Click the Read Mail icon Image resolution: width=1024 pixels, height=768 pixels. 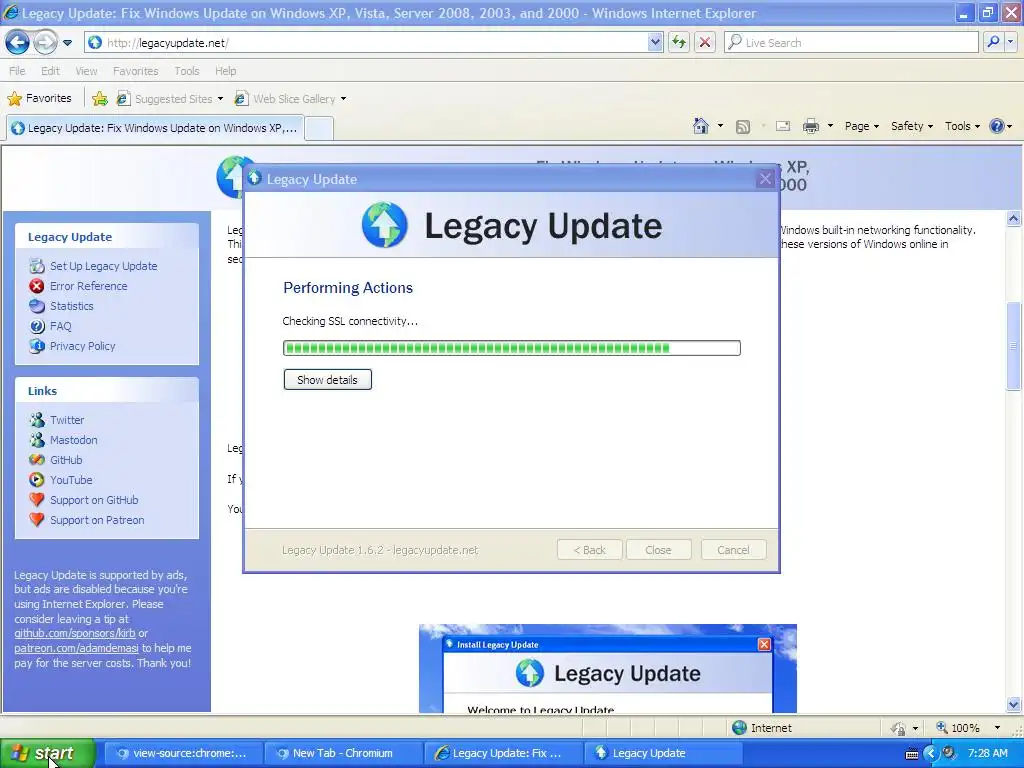[782, 126]
